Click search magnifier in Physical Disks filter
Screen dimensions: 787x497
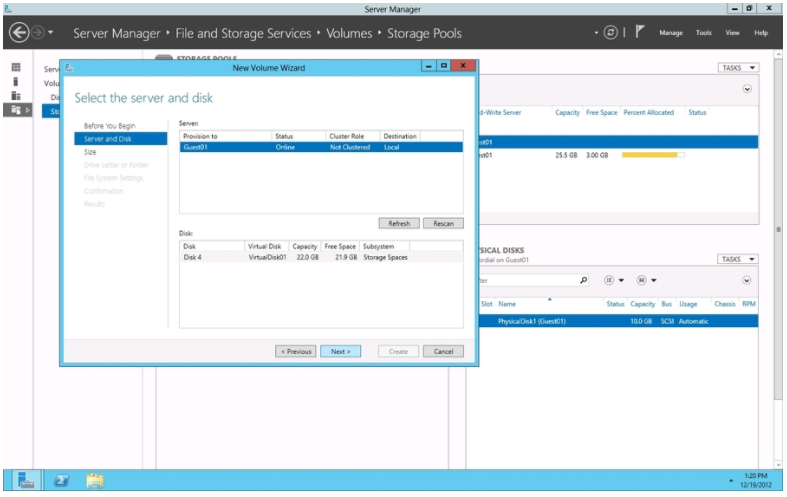(x=583, y=280)
